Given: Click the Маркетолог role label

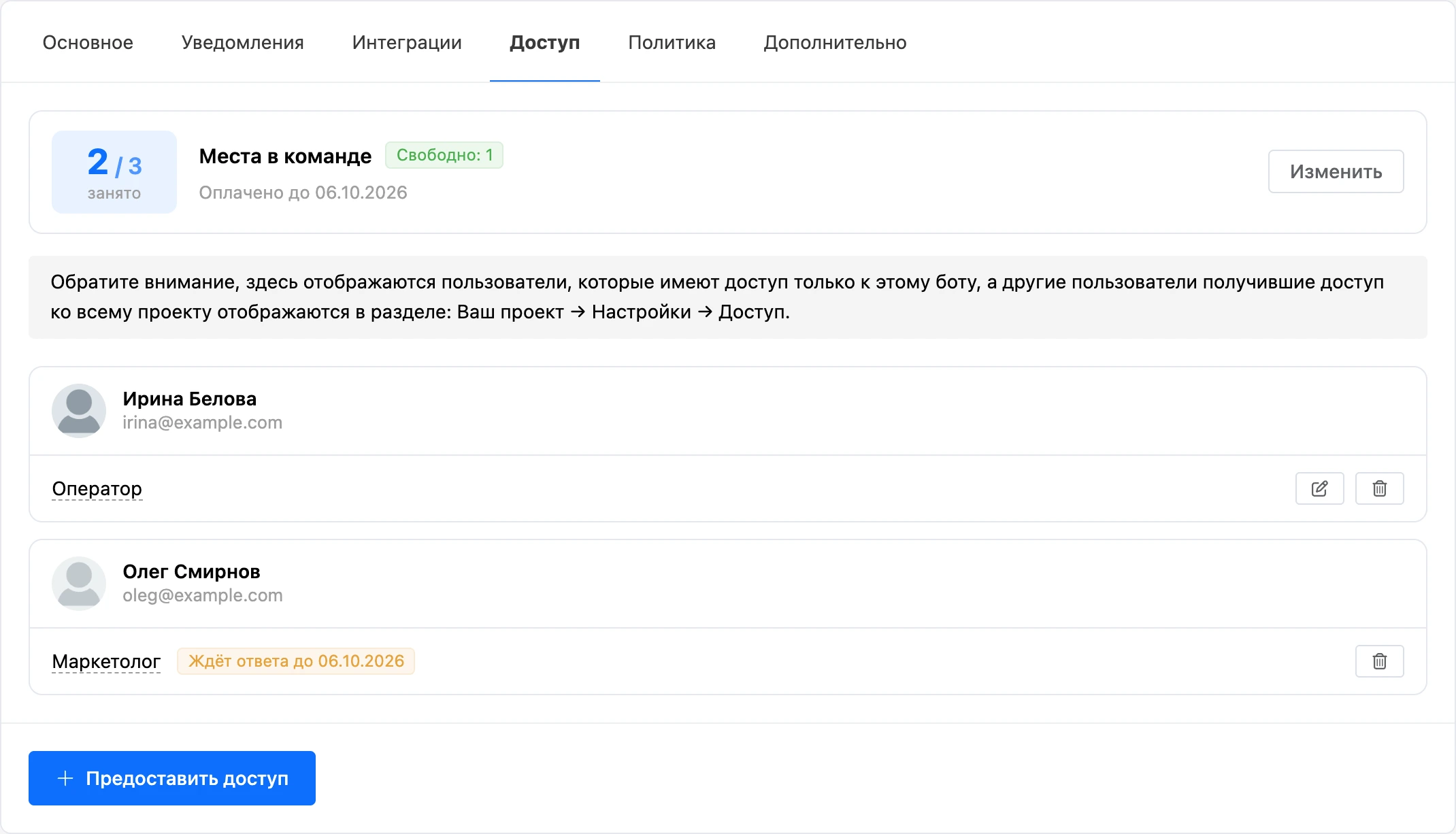Looking at the screenshot, I should 106,661.
